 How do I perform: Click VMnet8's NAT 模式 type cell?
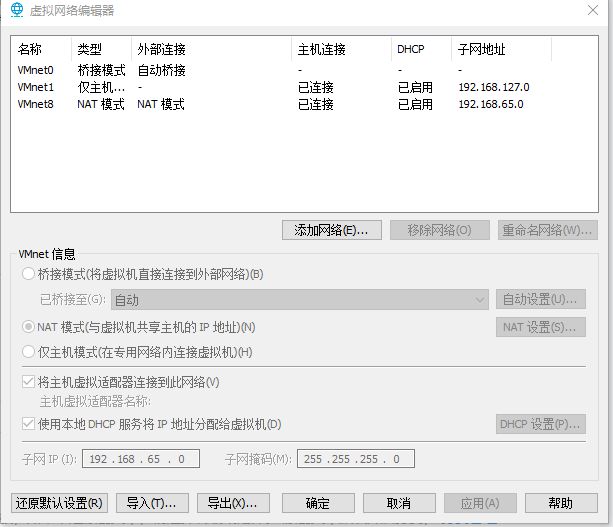point(101,104)
